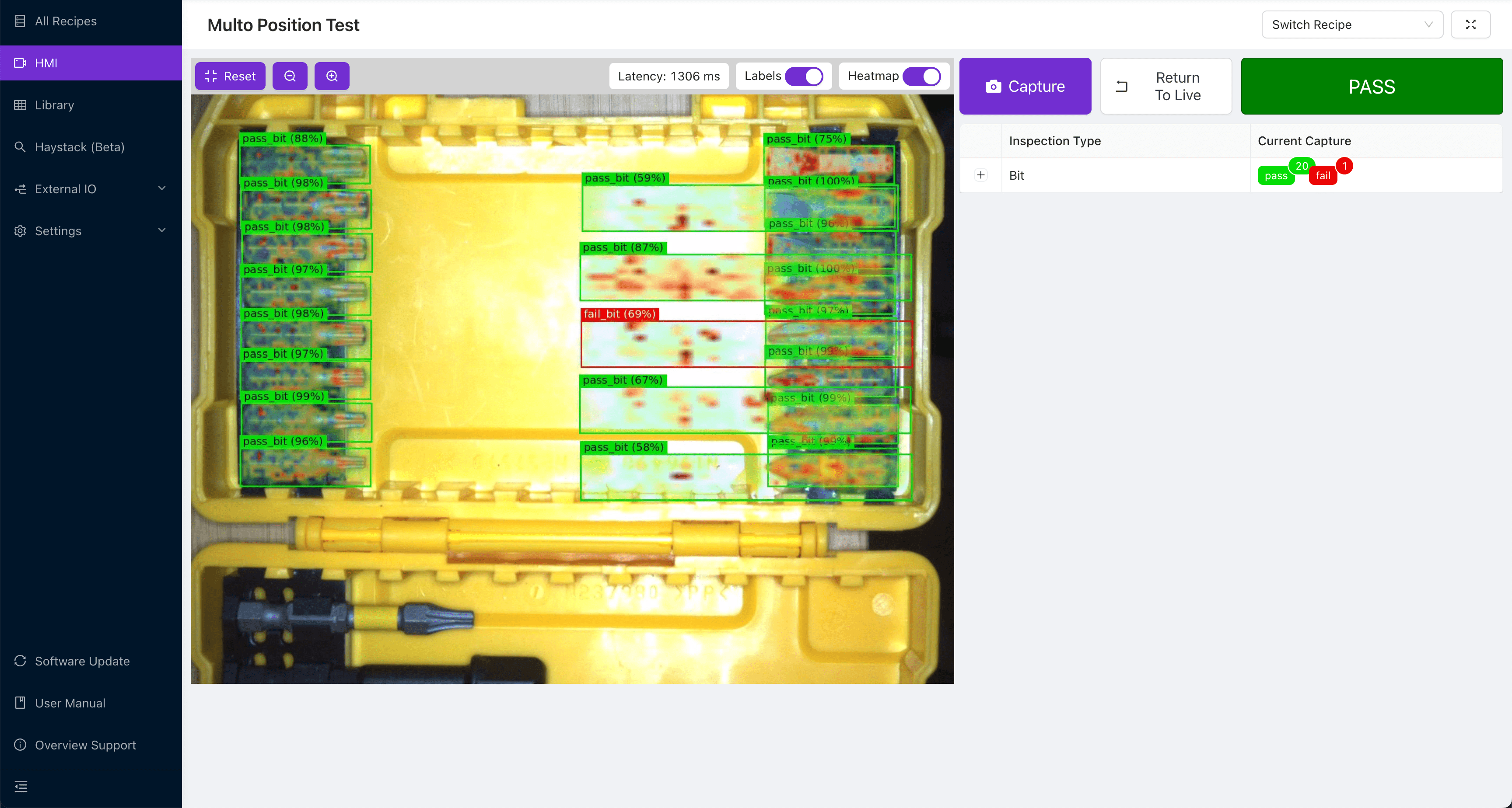The width and height of the screenshot is (1512, 808).
Task: Open Haystack (Beta) search page
Action: [x=79, y=147]
